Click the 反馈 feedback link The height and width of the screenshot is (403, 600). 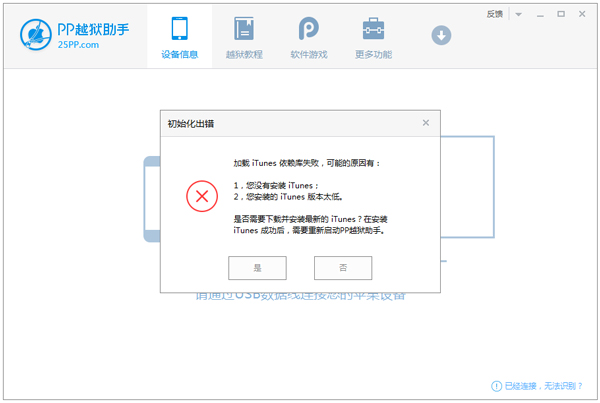click(494, 14)
